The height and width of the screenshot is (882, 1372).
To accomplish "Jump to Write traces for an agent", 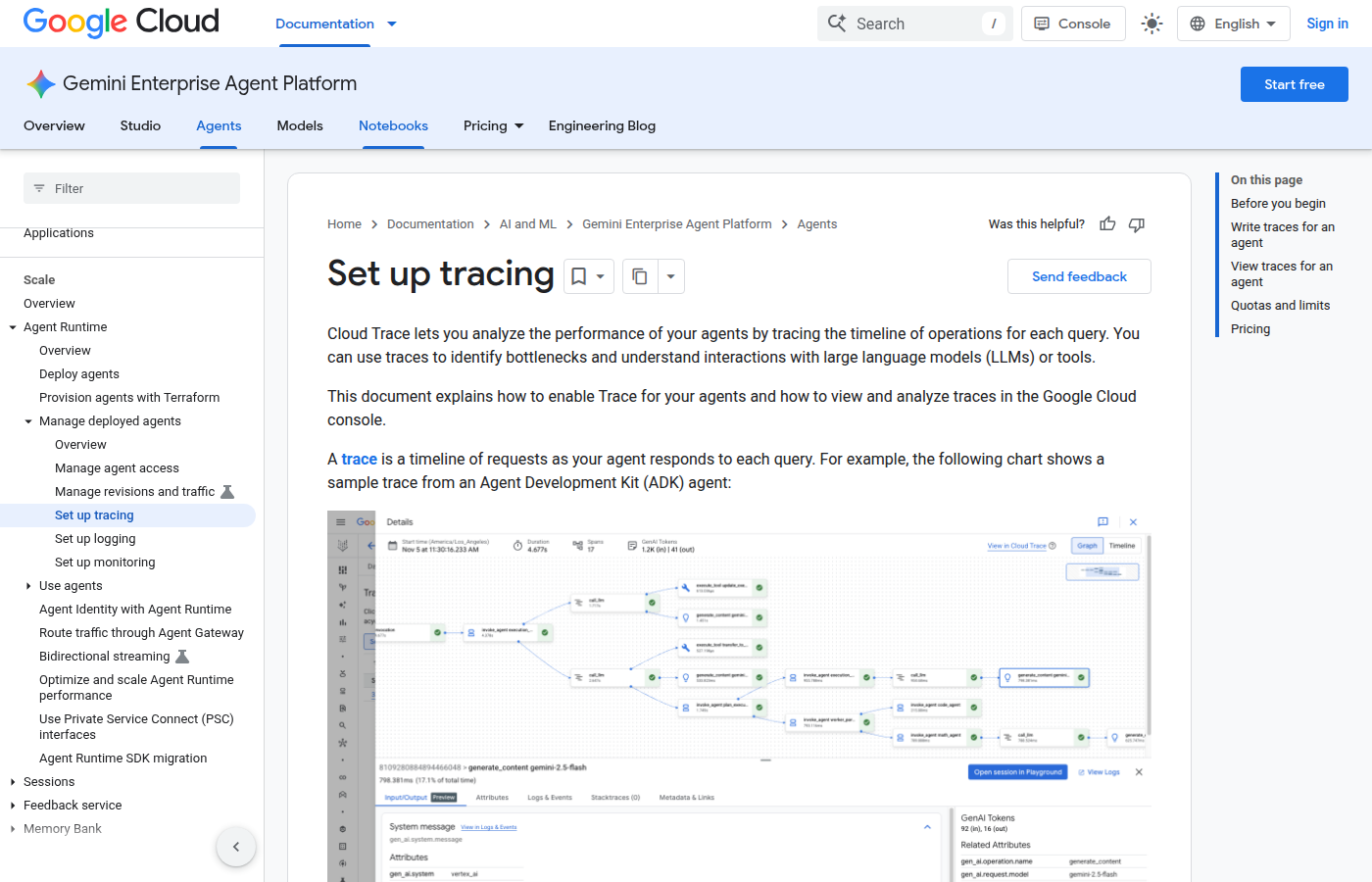I will coord(1283,235).
